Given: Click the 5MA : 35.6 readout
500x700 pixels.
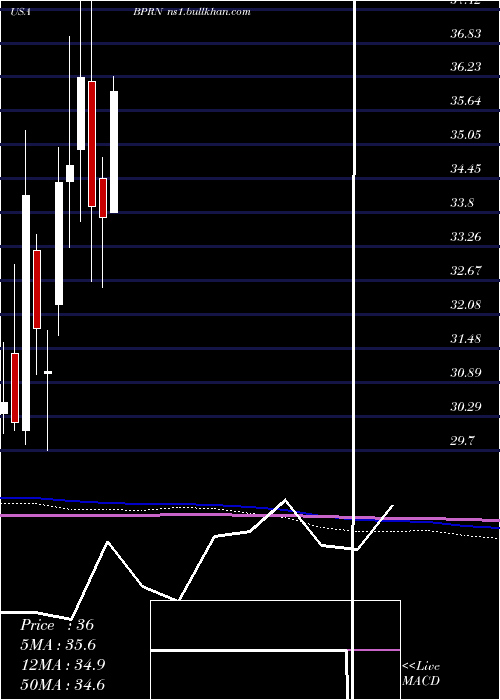Looking at the screenshot, I should 58,645.
